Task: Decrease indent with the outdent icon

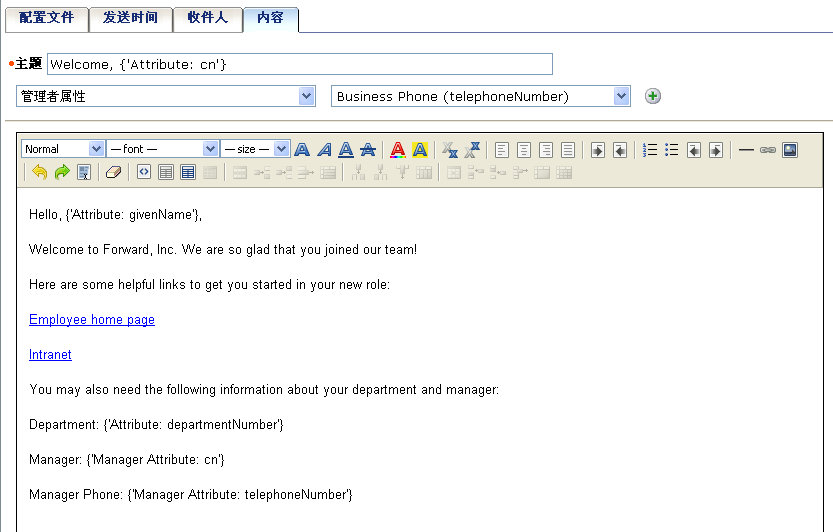Action: [x=694, y=150]
